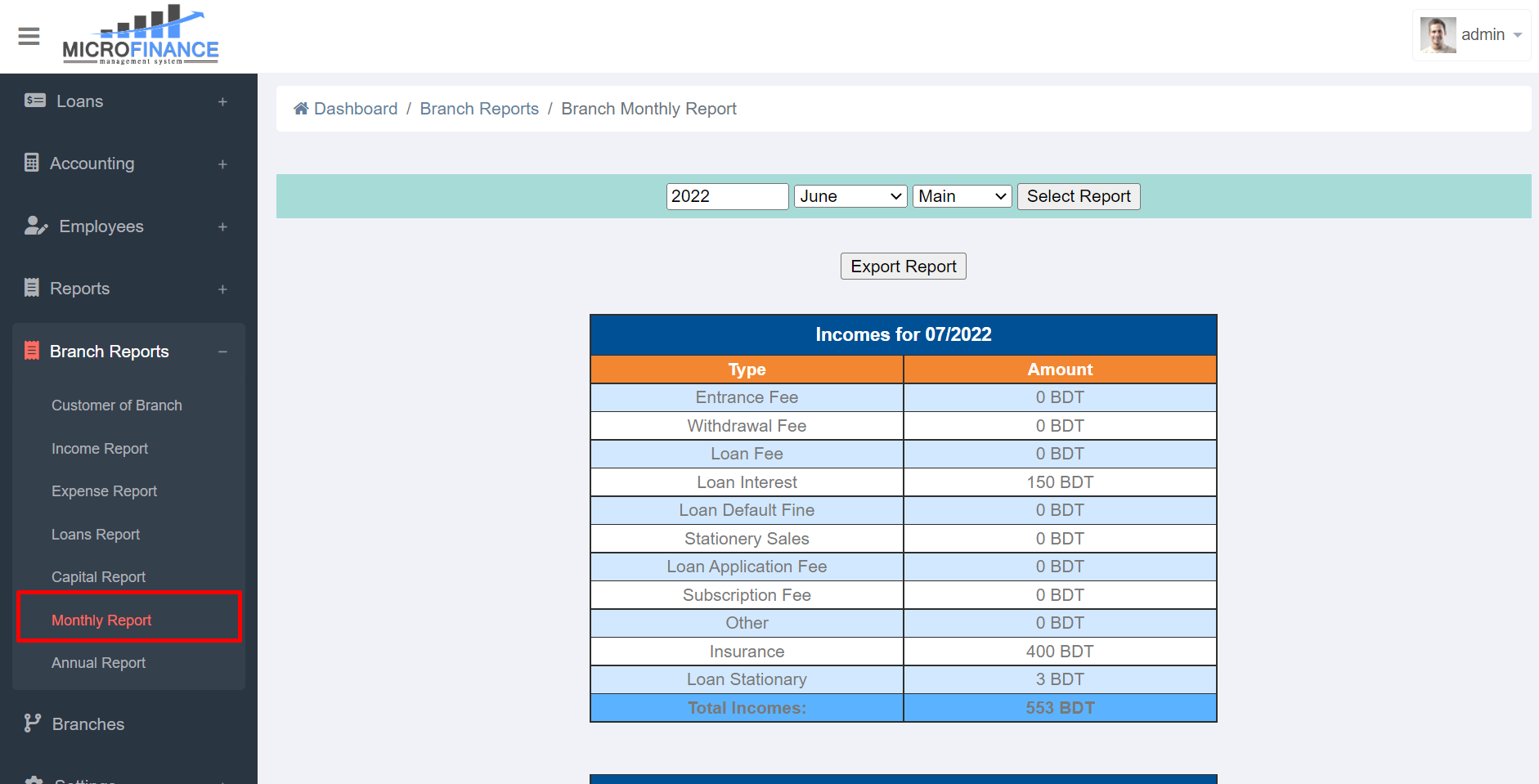Viewport: 1539px width, 784px height.
Task: Expand the Accounting menu plus sign
Action: pos(222,164)
